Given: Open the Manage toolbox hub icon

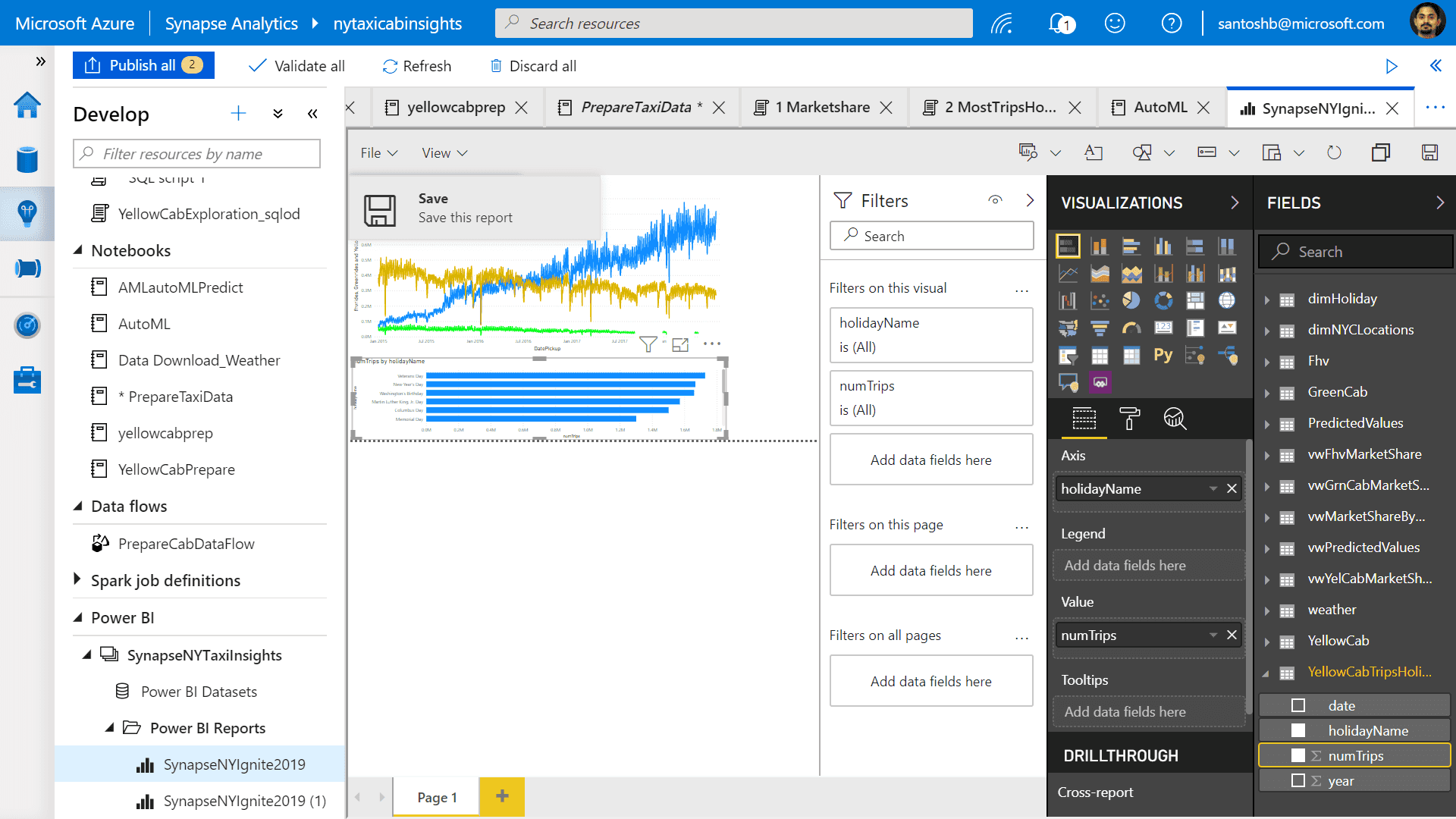Looking at the screenshot, I should [x=27, y=379].
